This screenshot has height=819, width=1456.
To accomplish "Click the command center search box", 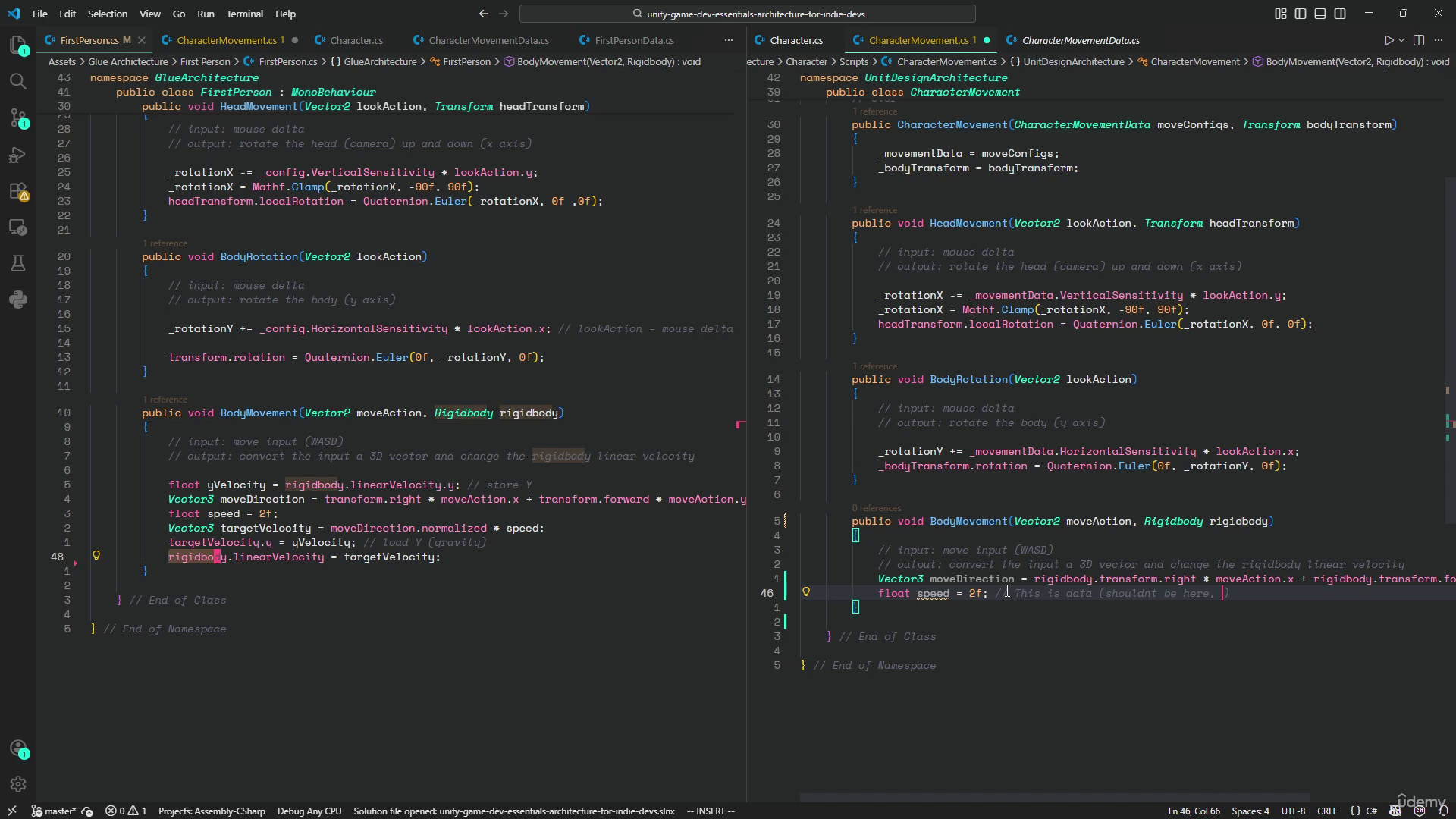I will tap(747, 14).
